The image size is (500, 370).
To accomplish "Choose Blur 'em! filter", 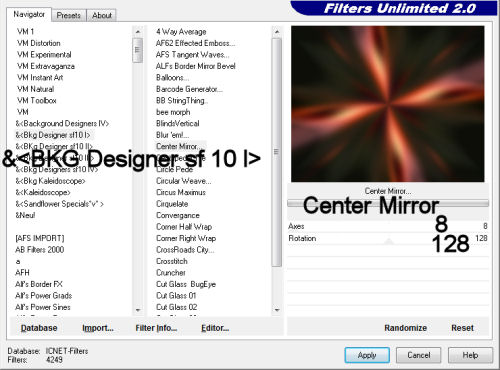I will [x=172, y=135].
